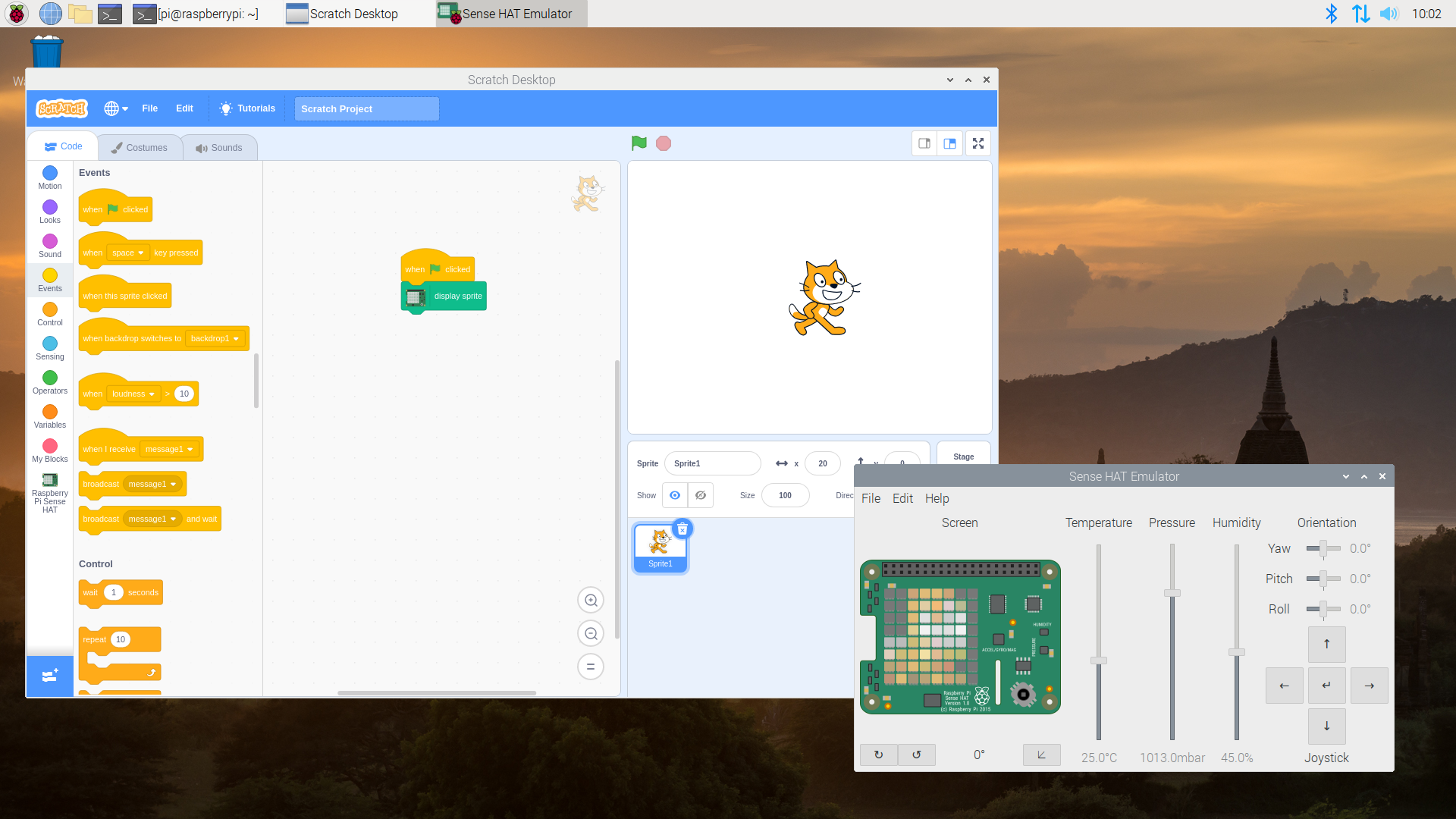Toggle sprite hide button
This screenshot has height=819, width=1456.
[x=701, y=494]
